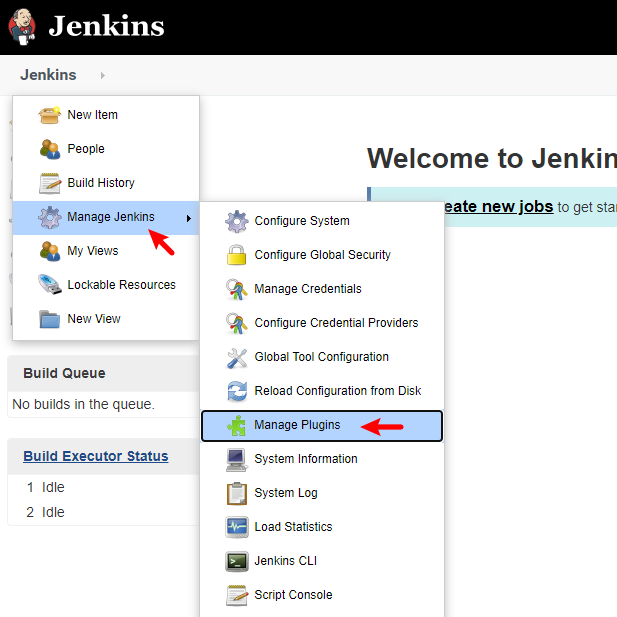Screen dimensions: 617x617
Task: Open Lockable Resources menu entry
Action: [x=106, y=284]
